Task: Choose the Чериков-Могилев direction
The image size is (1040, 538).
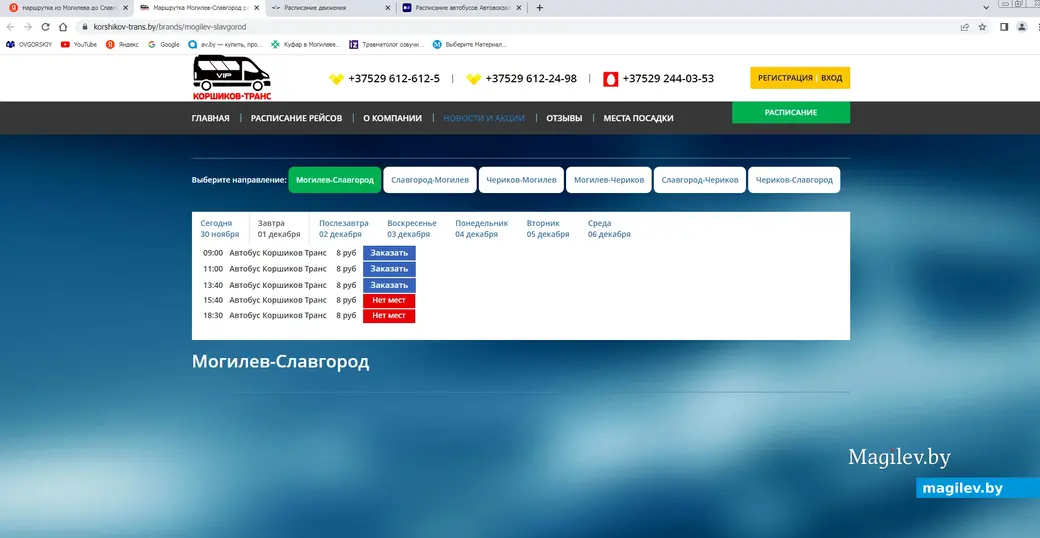Action: click(520, 180)
